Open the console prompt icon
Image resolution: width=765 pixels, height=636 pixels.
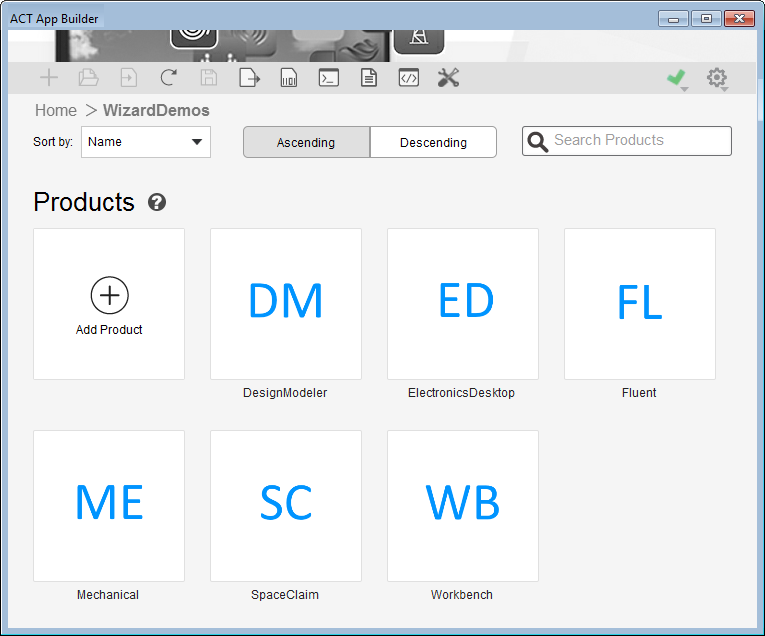pos(328,78)
